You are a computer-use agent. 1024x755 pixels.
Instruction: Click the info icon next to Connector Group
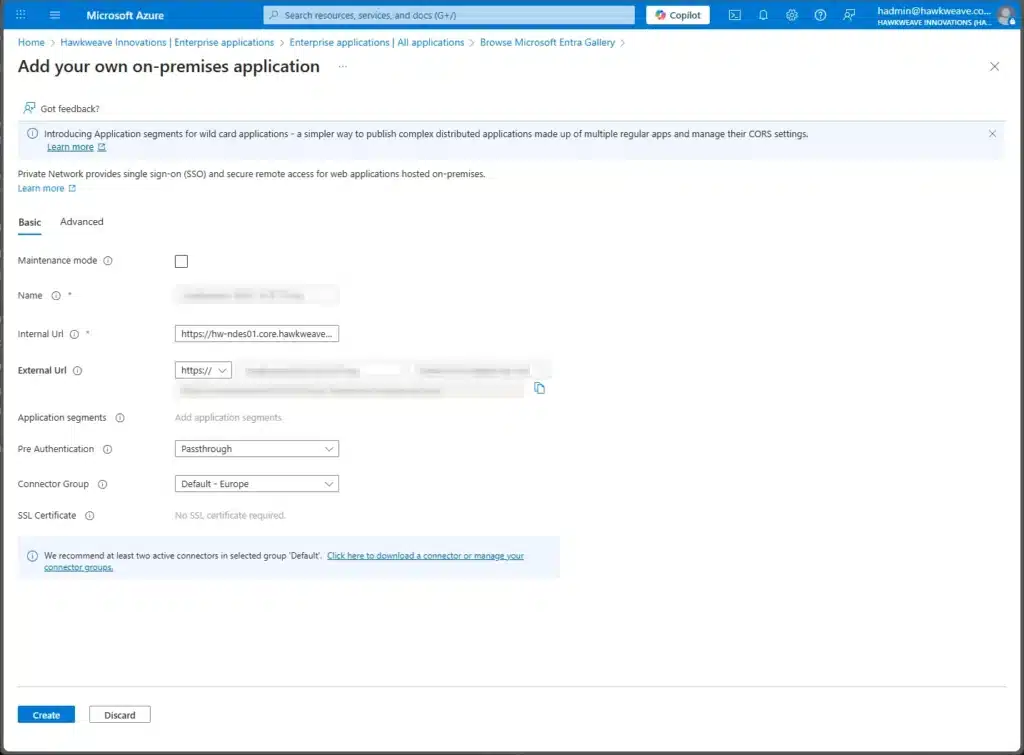tap(102, 484)
